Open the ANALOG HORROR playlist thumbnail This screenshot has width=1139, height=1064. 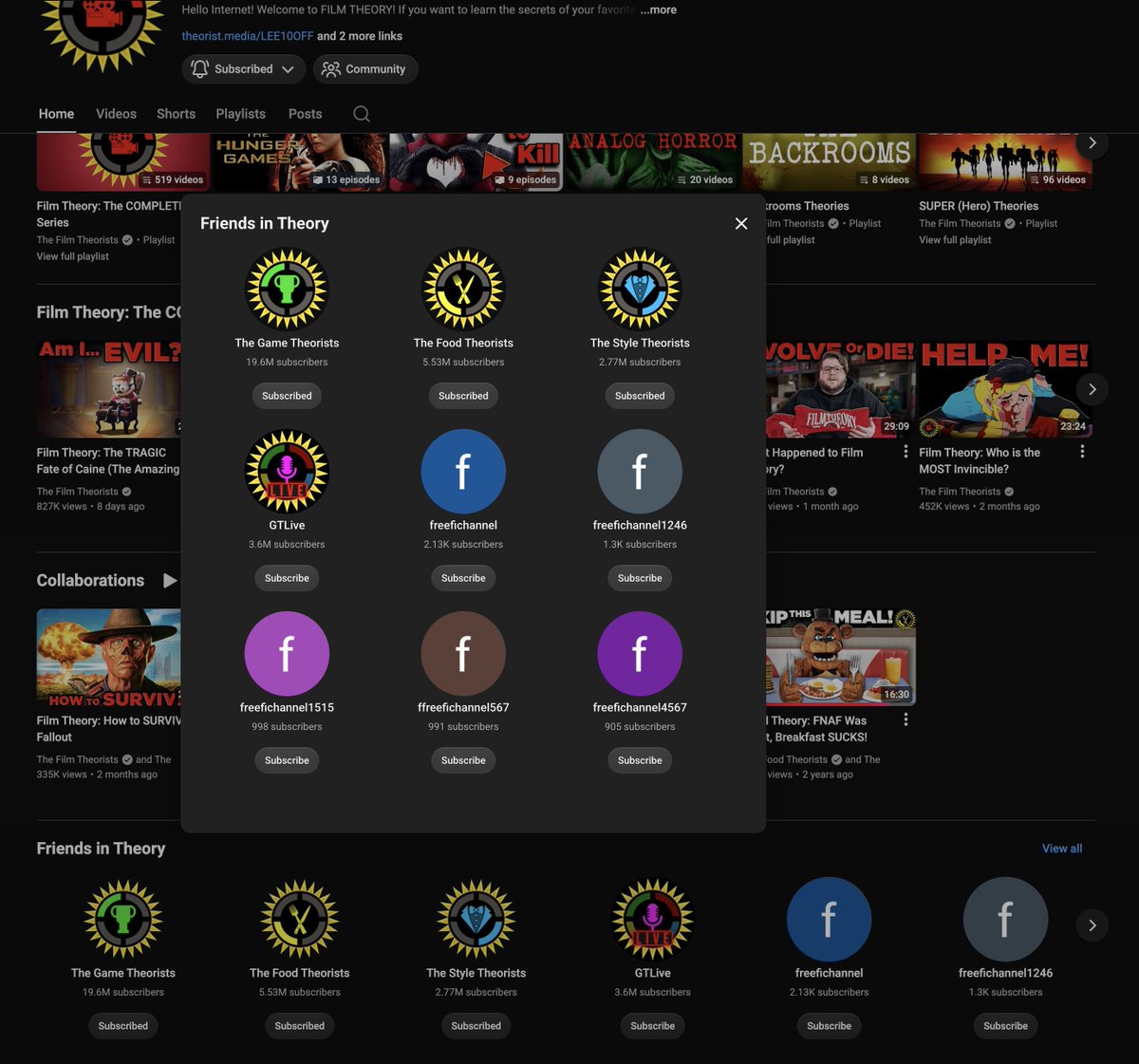(653, 162)
